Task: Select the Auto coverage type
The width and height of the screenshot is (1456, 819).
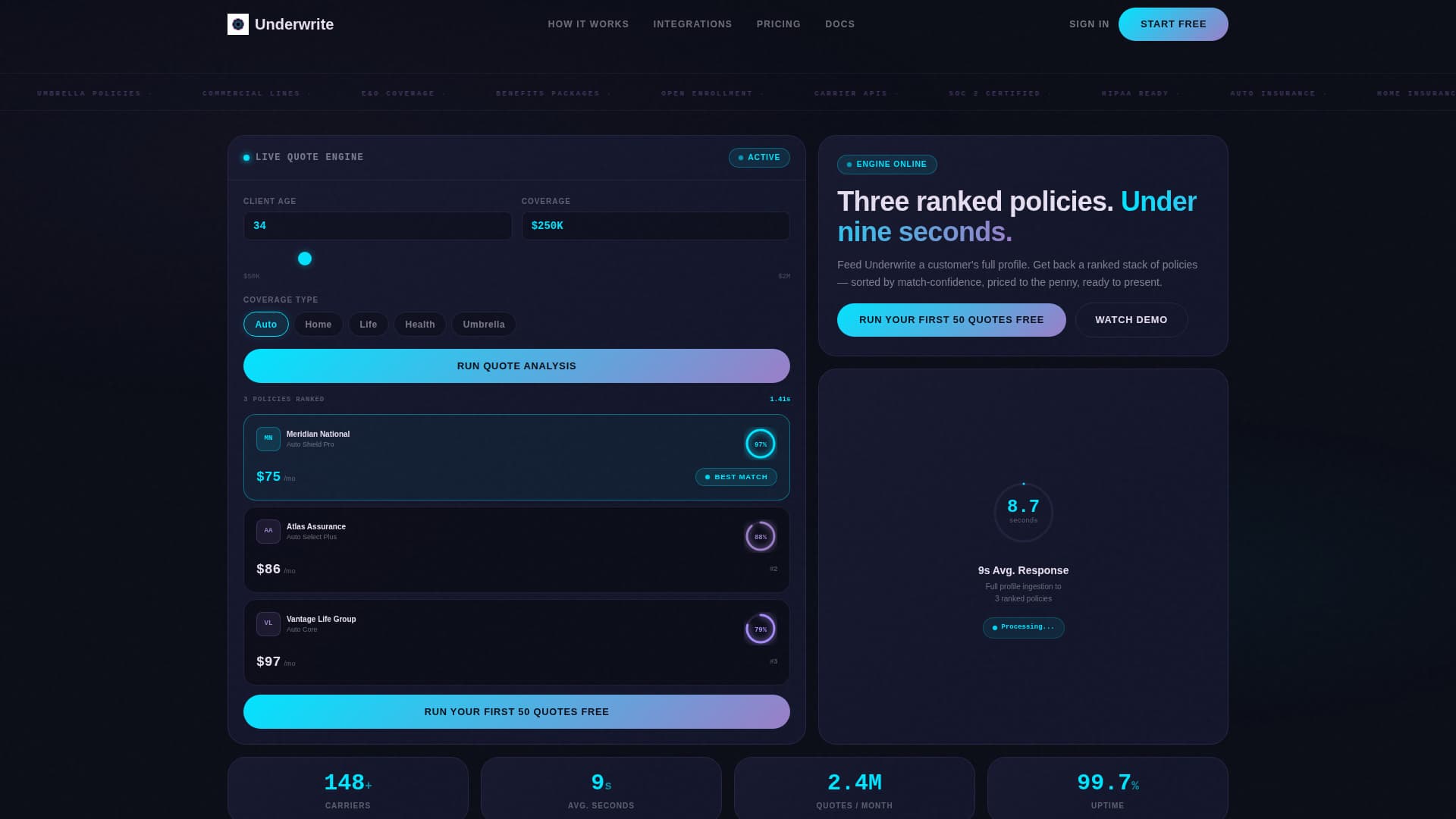Action: click(x=266, y=325)
